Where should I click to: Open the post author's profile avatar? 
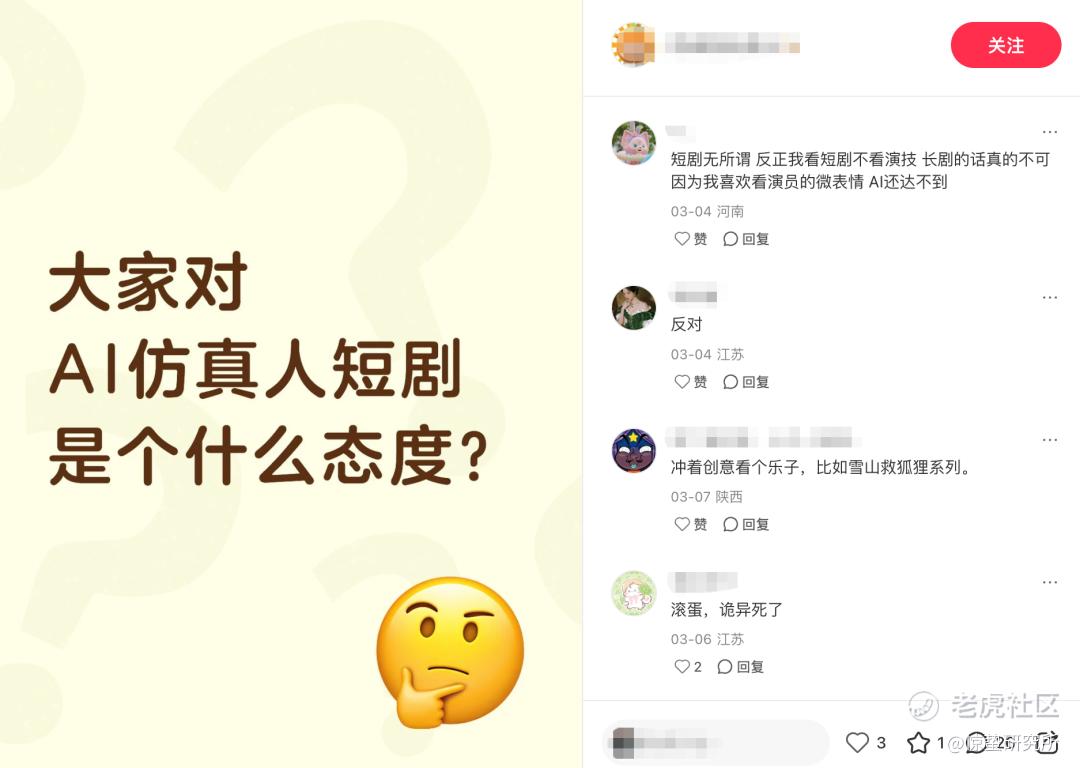(634, 45)
